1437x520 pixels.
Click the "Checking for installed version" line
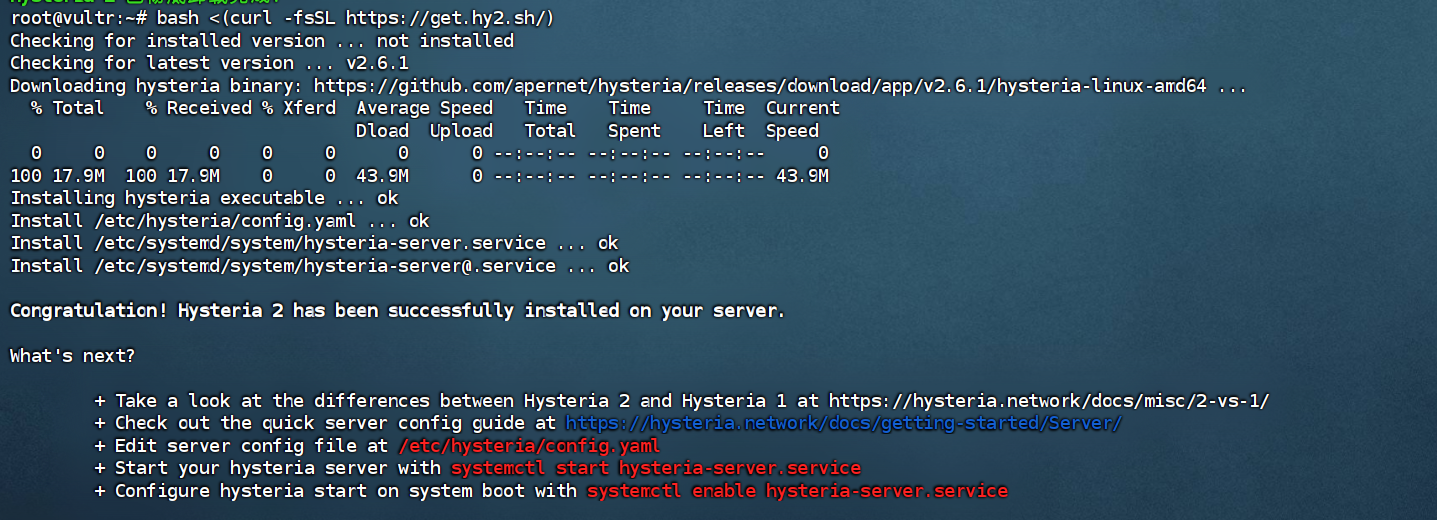[262, 41]
